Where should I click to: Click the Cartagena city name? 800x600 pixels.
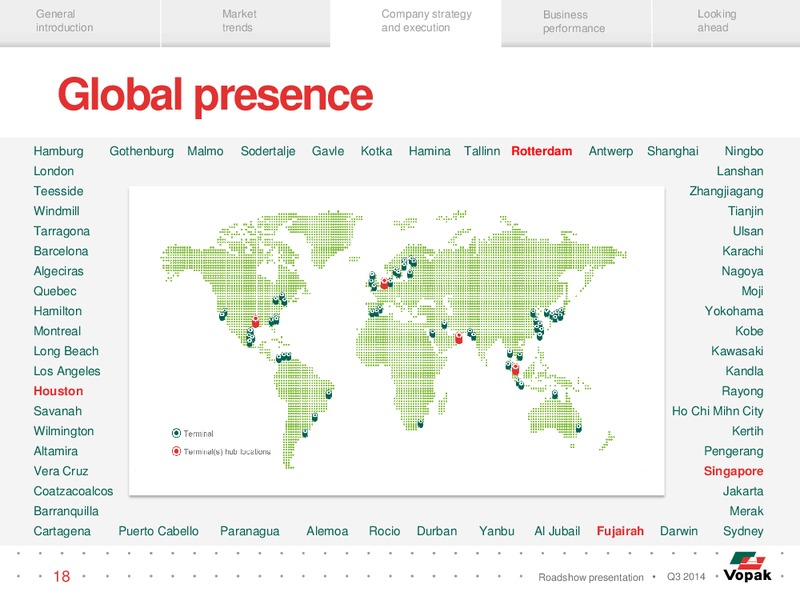click(x=62, y=531)
